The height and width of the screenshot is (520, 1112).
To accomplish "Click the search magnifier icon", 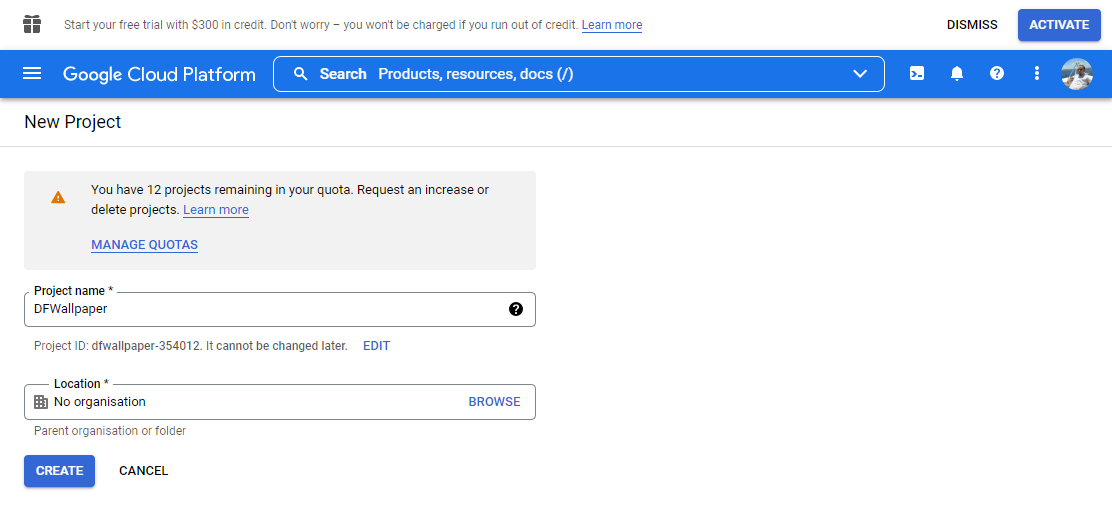I will point(301,74).
